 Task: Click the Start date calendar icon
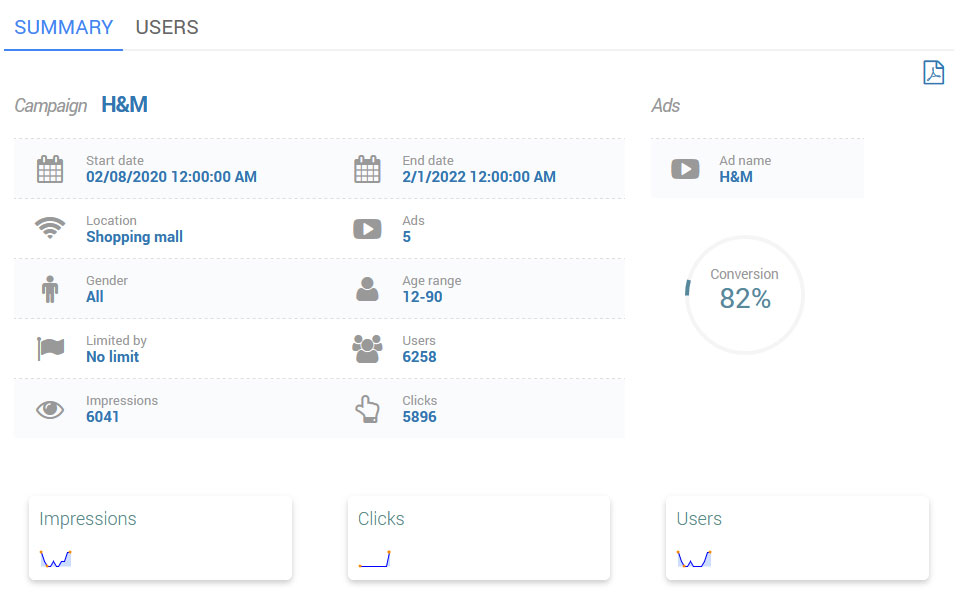click(x=50, y=169)
